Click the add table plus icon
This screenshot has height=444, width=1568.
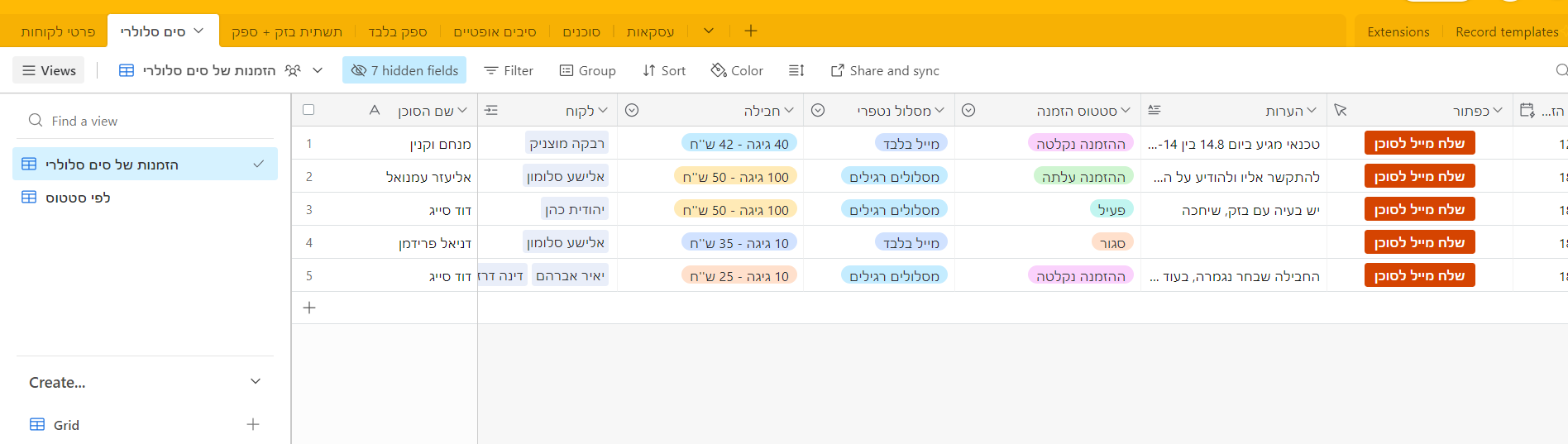pos(751,31)
